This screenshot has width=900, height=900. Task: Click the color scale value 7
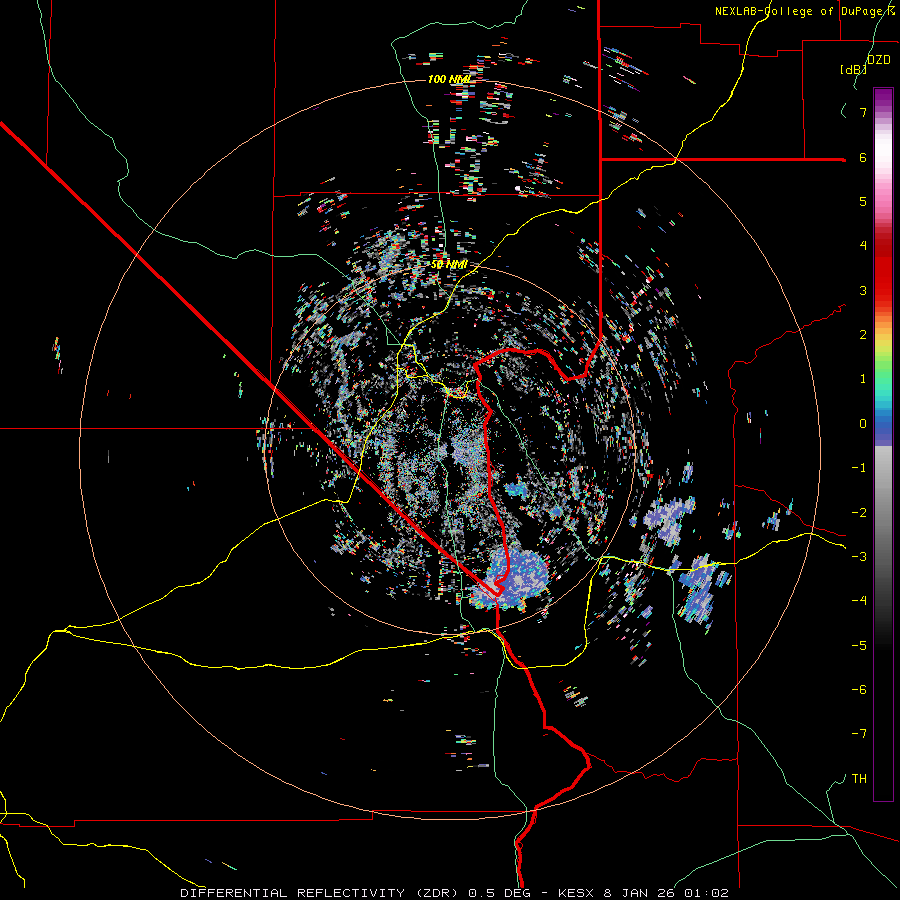pos(863,112)
